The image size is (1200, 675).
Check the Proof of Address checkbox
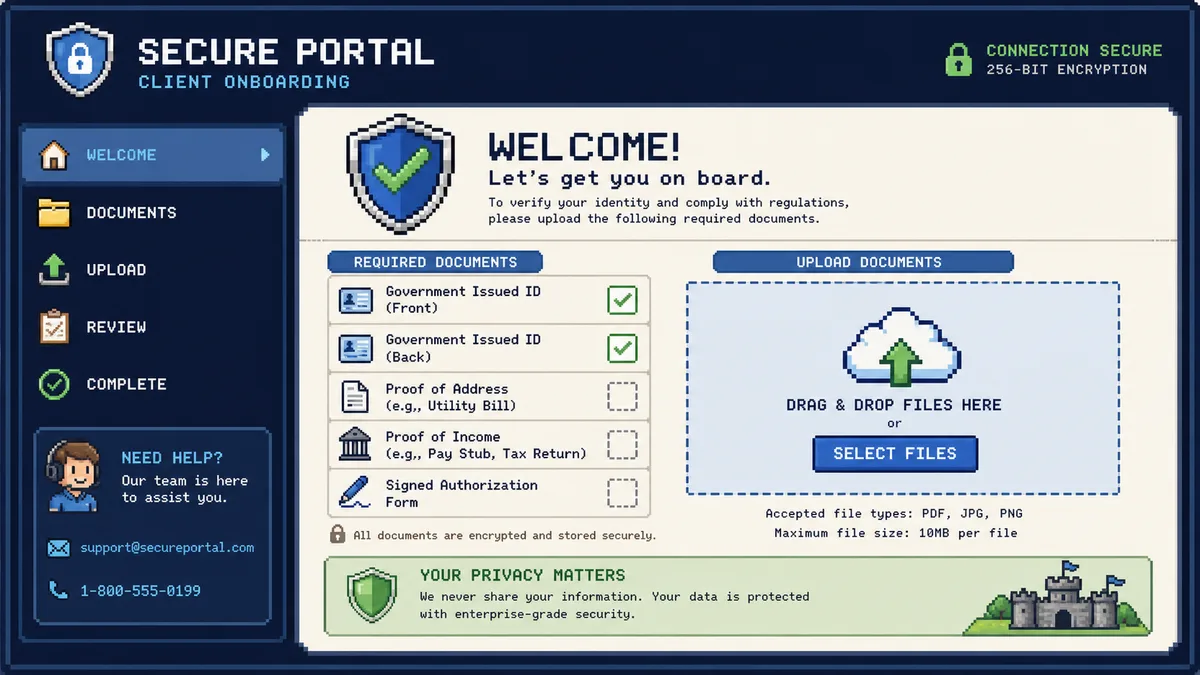click(622, 397)
